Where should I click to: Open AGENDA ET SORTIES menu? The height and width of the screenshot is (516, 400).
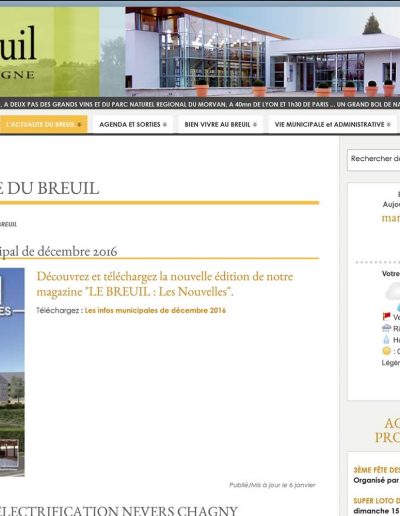133,124
